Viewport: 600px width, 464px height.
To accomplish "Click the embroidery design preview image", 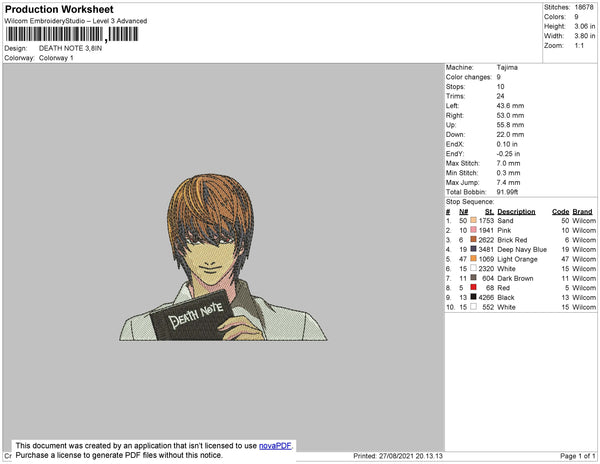I will (x=223, y=257).
